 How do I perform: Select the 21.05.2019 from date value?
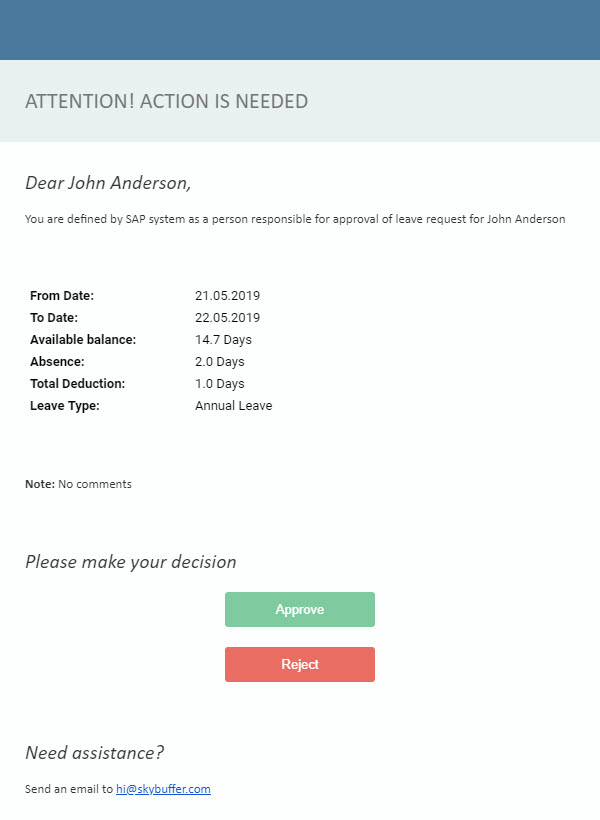[228, 295]
